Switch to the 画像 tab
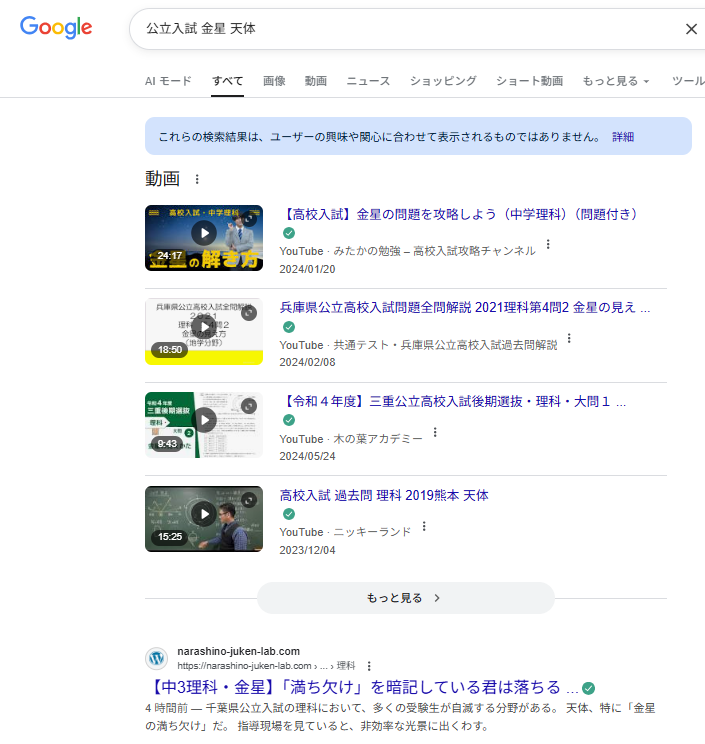This screenshot has width=705, height=744. [274, 81]
